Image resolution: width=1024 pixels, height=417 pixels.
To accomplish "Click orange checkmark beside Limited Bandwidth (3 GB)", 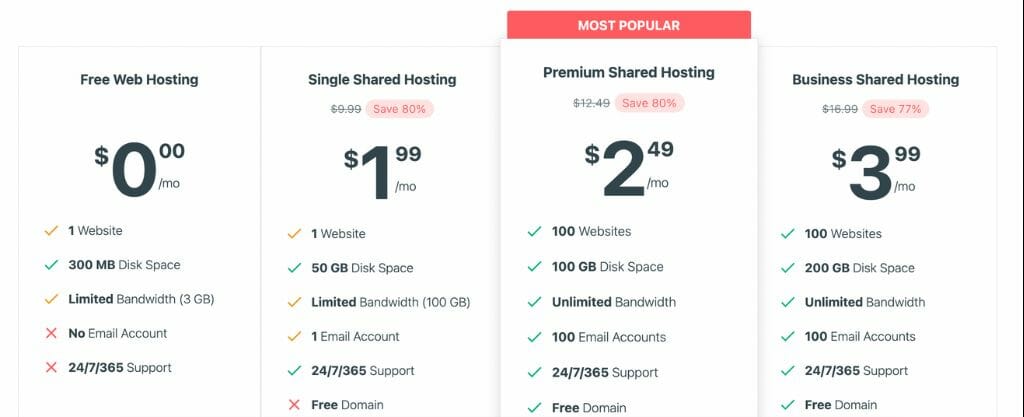I will [x=50, y=299].
